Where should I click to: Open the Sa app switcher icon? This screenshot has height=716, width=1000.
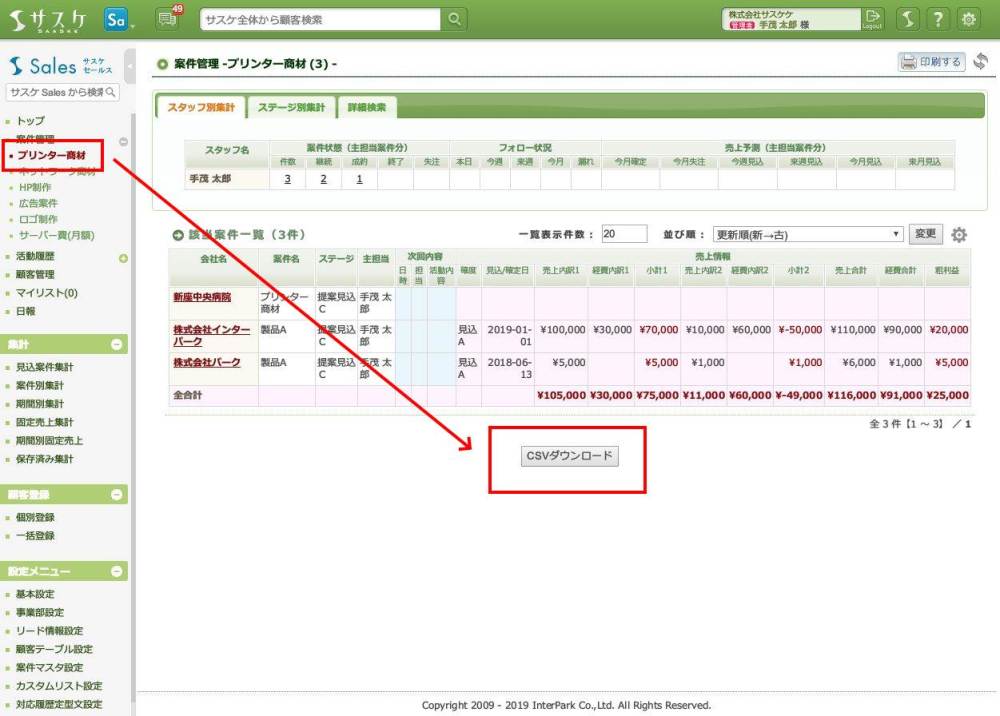116,20
